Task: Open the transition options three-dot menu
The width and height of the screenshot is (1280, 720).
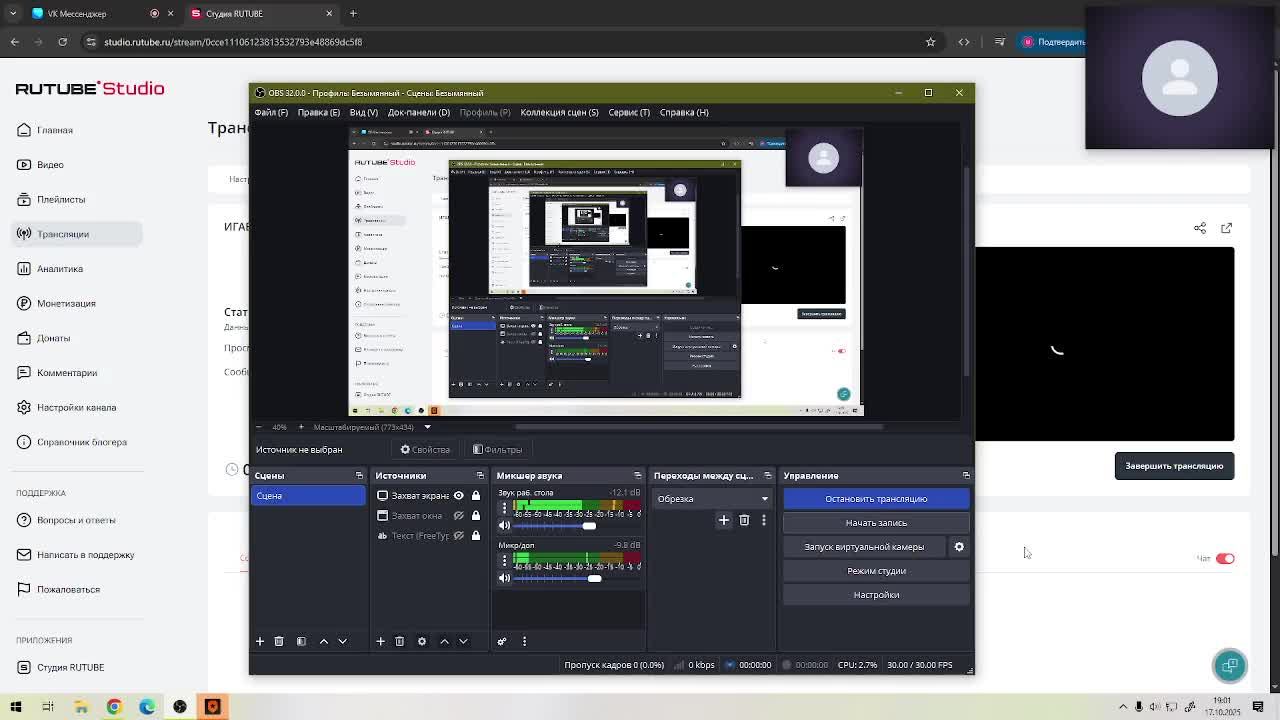Action: 764,520
